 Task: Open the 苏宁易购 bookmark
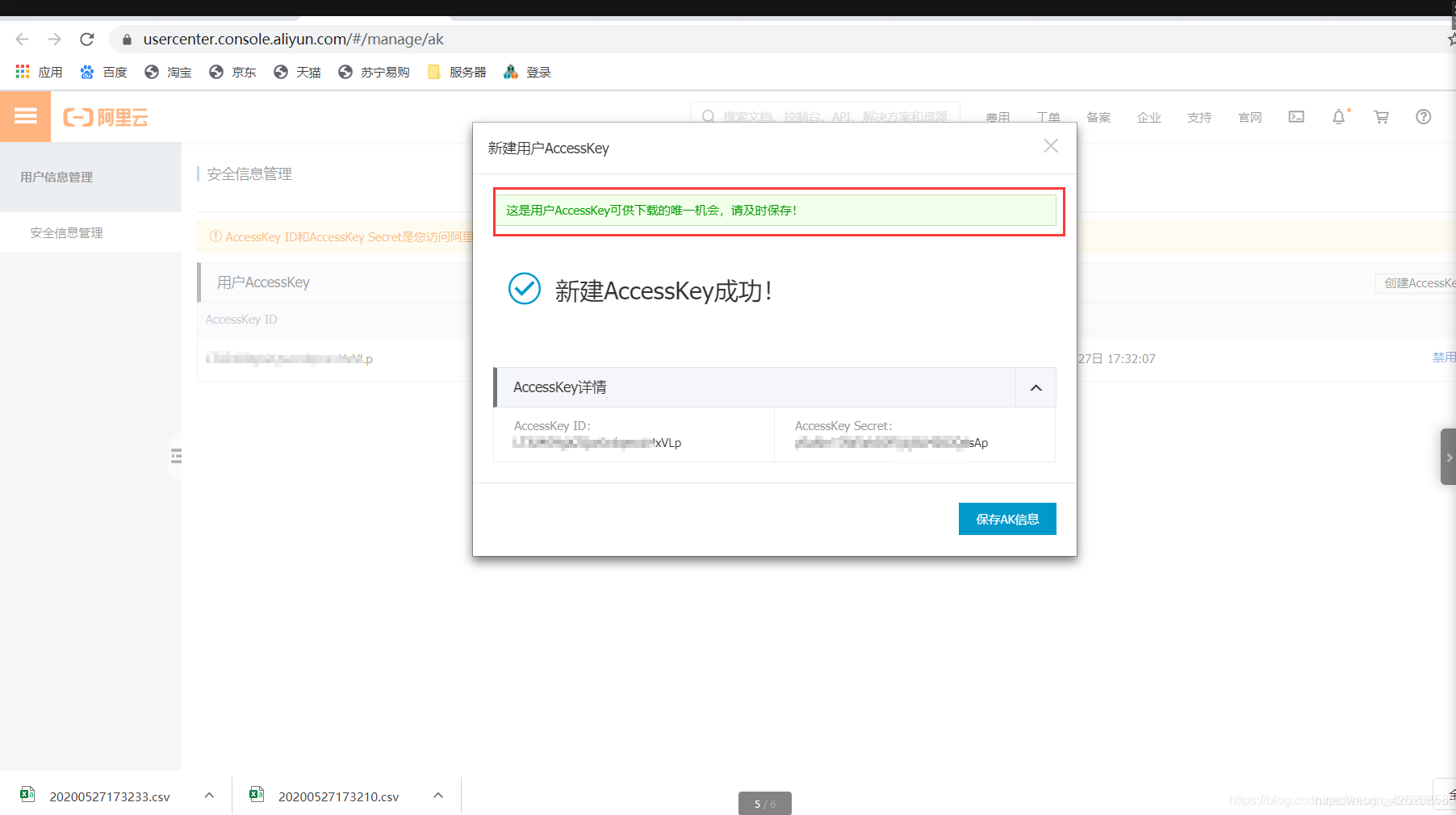[x=374, y=72]
